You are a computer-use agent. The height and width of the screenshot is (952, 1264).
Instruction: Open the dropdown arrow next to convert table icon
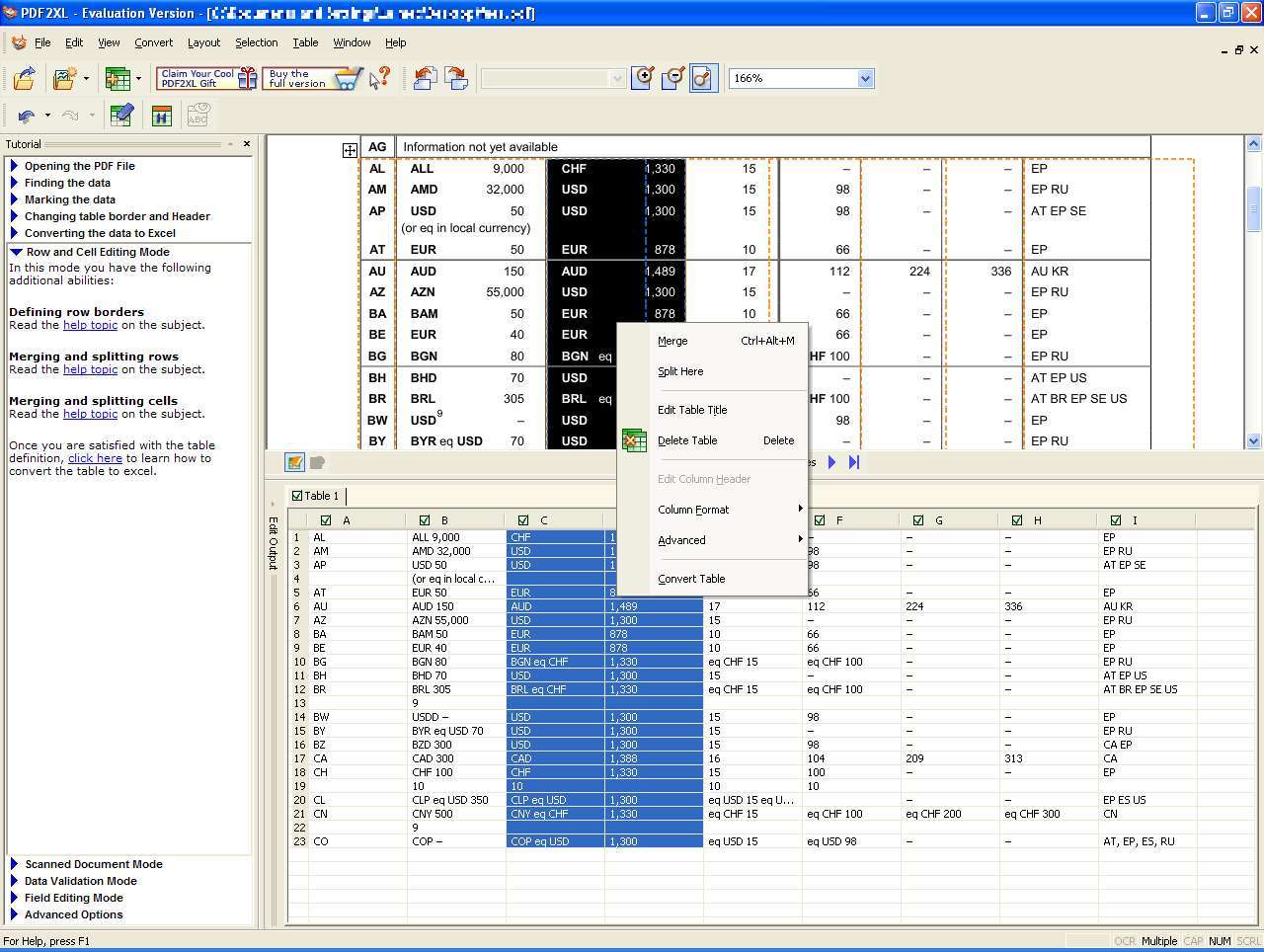(138, 79)
